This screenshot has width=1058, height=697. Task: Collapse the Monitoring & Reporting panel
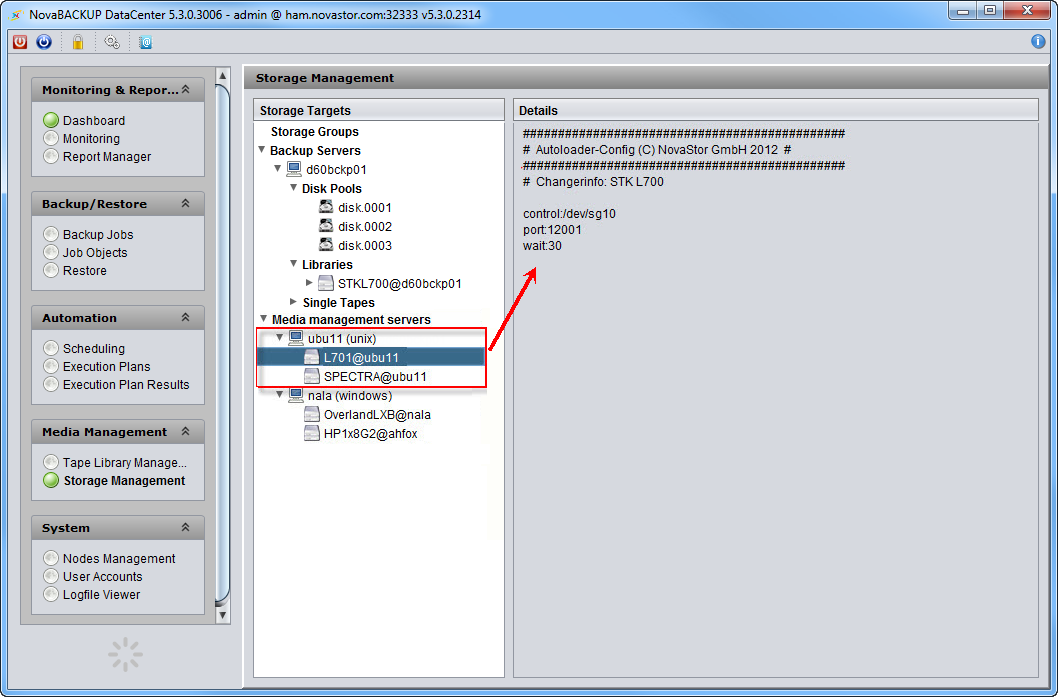186,90
